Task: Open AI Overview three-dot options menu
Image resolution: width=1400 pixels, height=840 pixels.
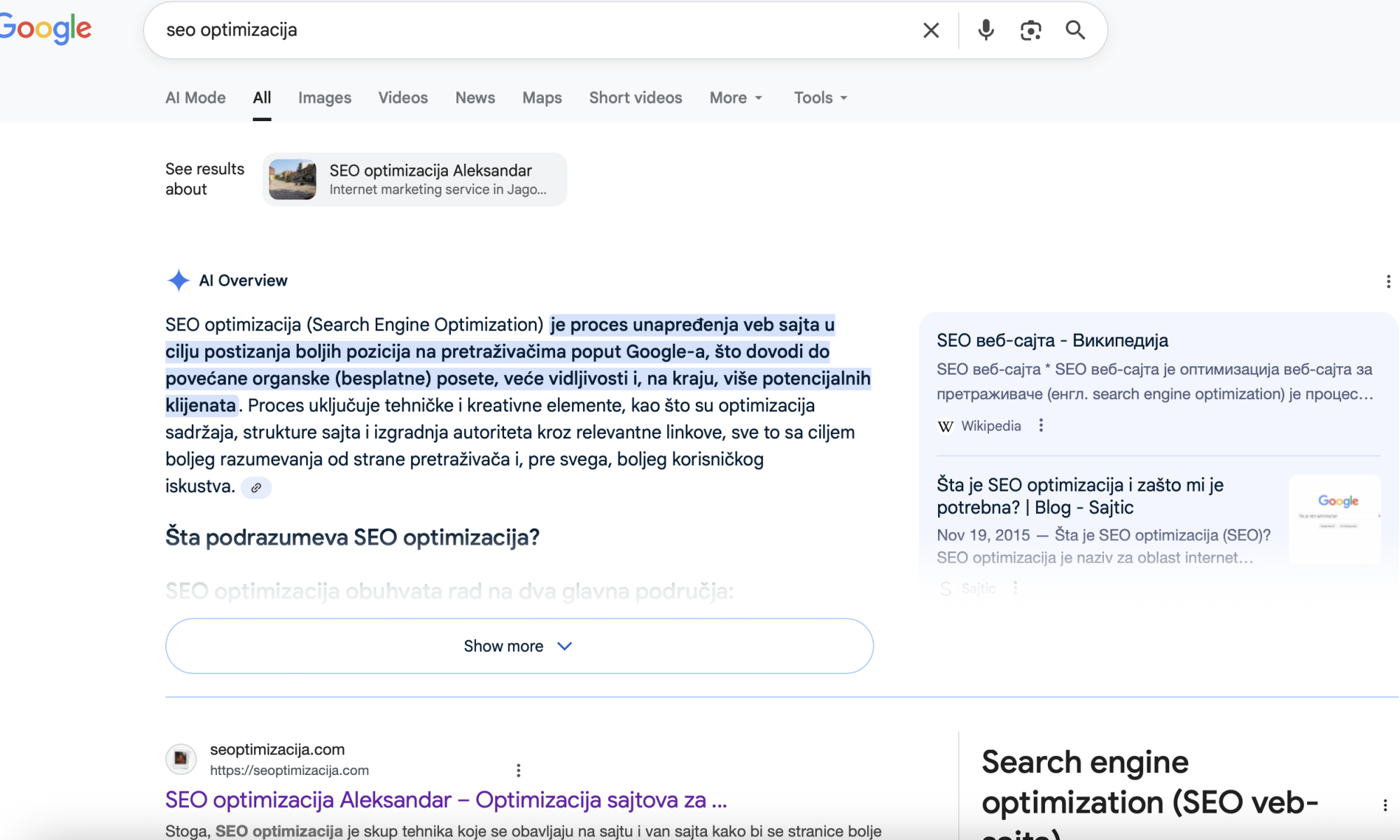Action: [x=1388, y=281]
